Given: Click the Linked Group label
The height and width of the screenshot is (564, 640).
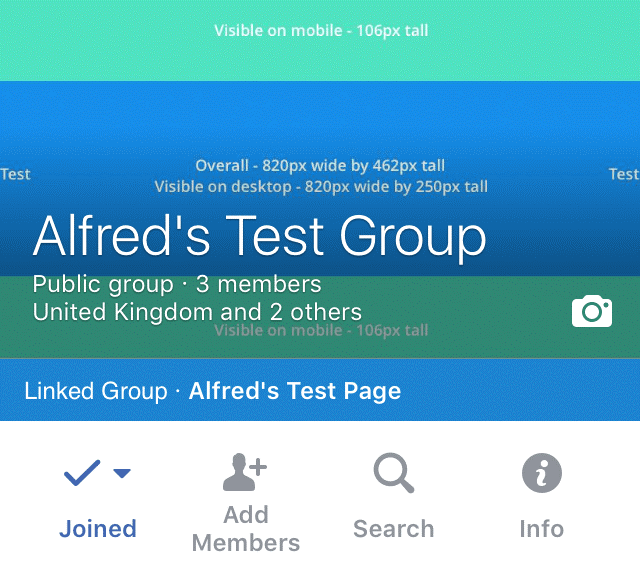Looking at the screenshot, I should tap(96, 391).
